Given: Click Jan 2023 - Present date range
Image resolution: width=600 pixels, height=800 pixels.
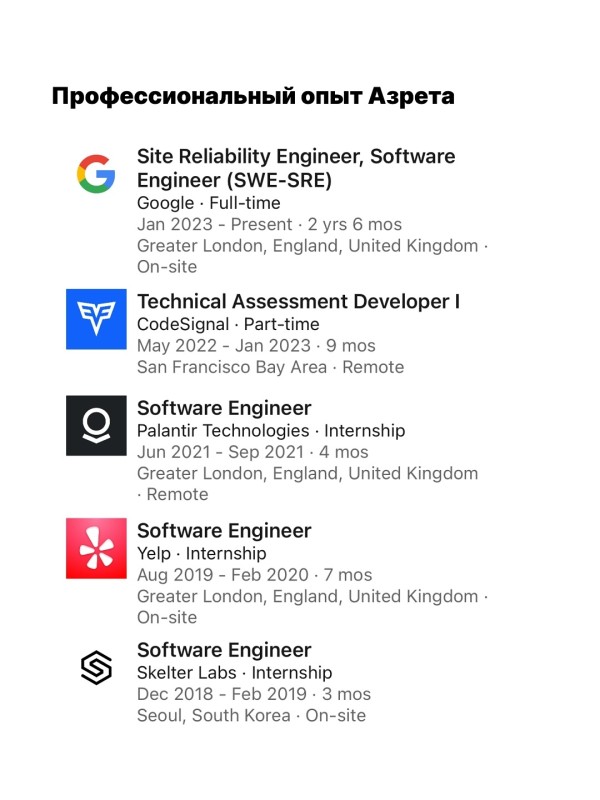Looking at the screenshot, I should pos(214,224).
